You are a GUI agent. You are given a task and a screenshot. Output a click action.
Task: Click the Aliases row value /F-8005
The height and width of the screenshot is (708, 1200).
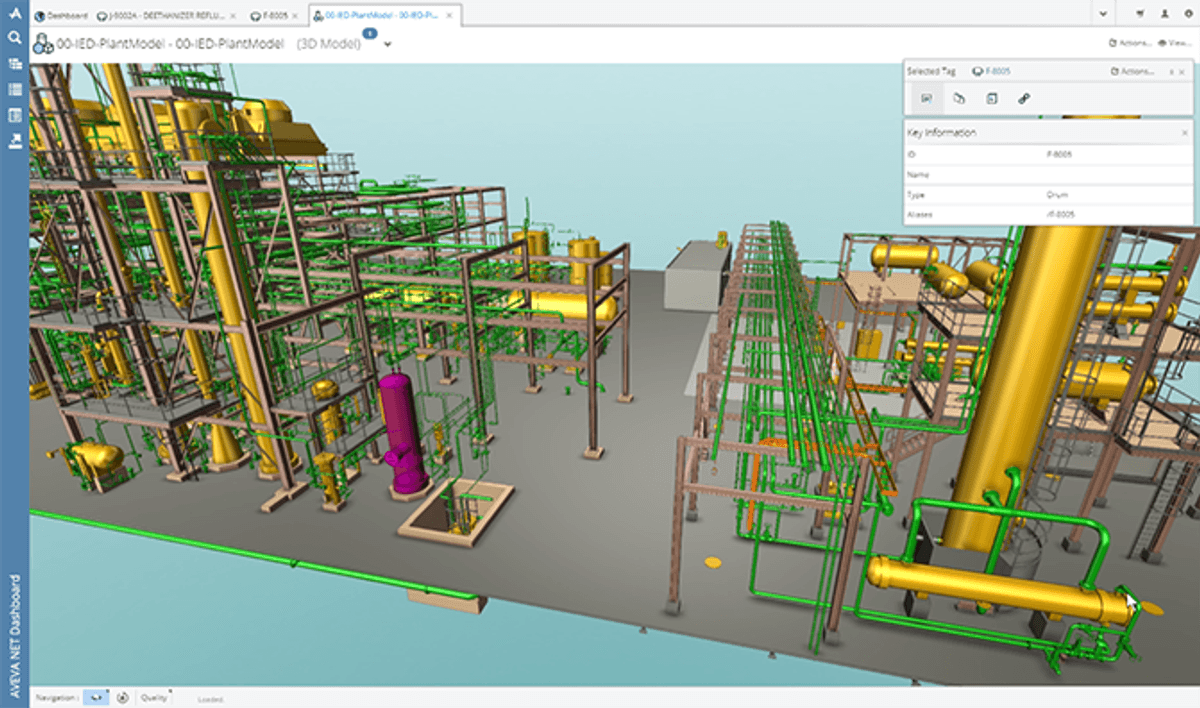(1060, 213)
